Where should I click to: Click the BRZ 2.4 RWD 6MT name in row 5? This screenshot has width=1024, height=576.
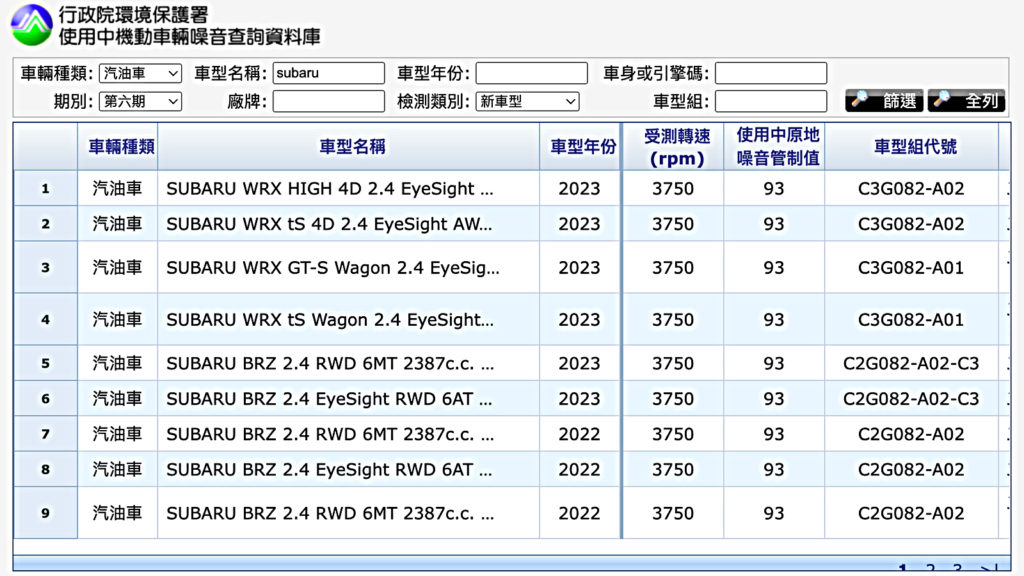pyautogui.click(x=330, y=364)
